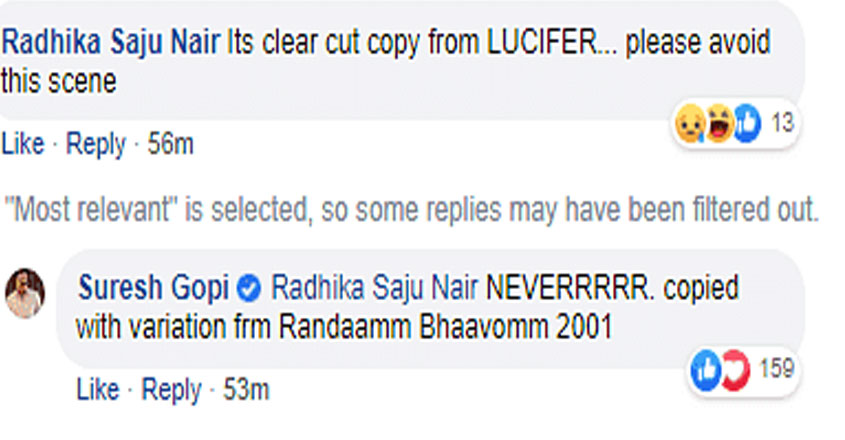Reply to Suresh Gopi's comment
845x440 pixels.
171,390
